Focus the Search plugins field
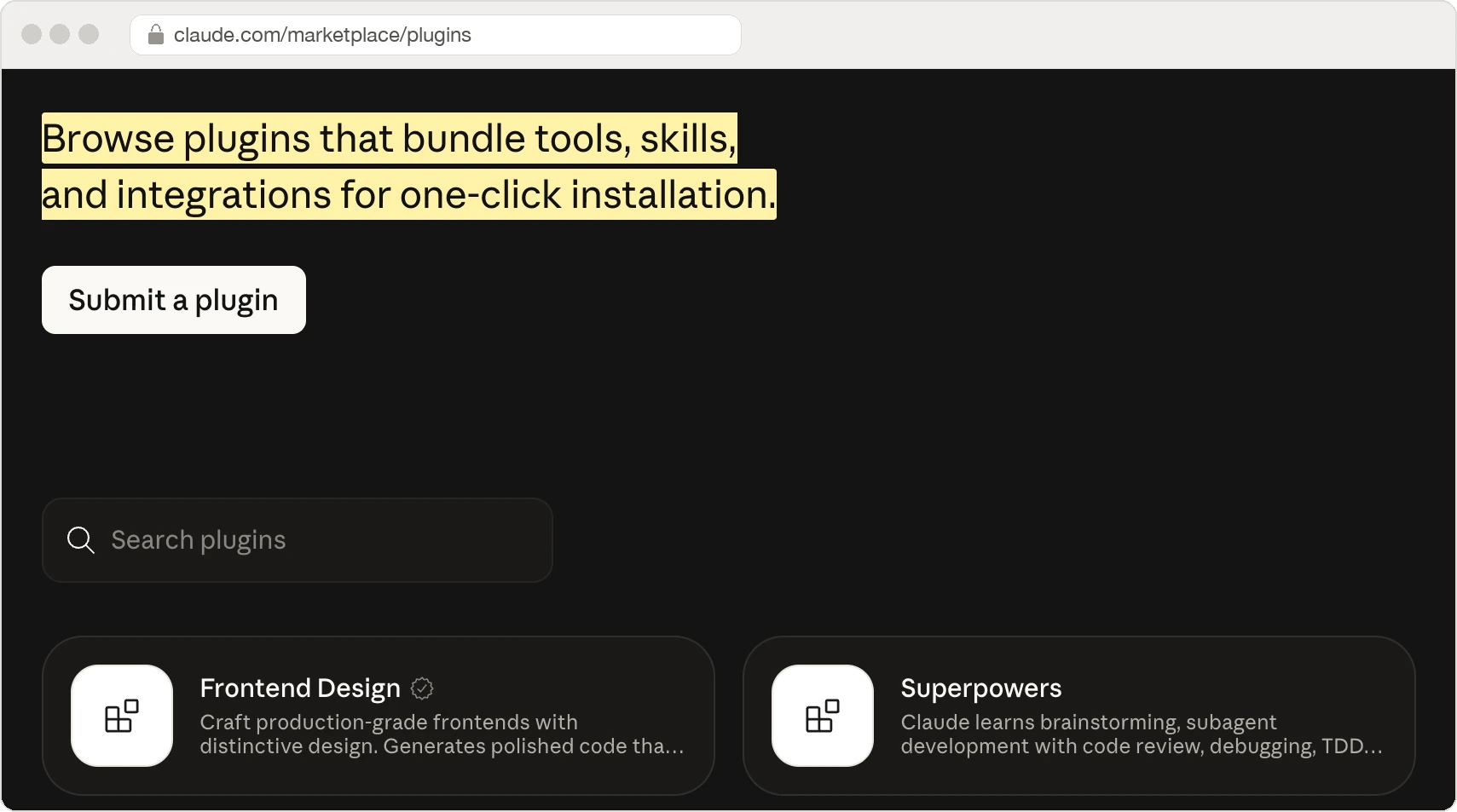This screenshot has width=1457, height=812. click(298, 540)
